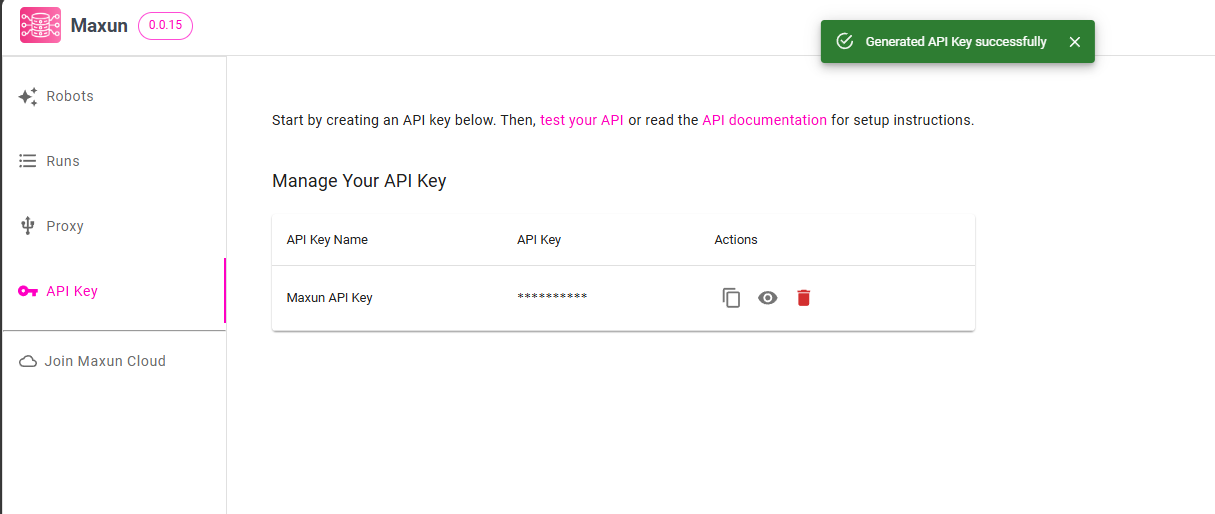Click the "Maxun API Key" name cell
Viewport: 1215px width, 514px height.
[x=329, y=298]
